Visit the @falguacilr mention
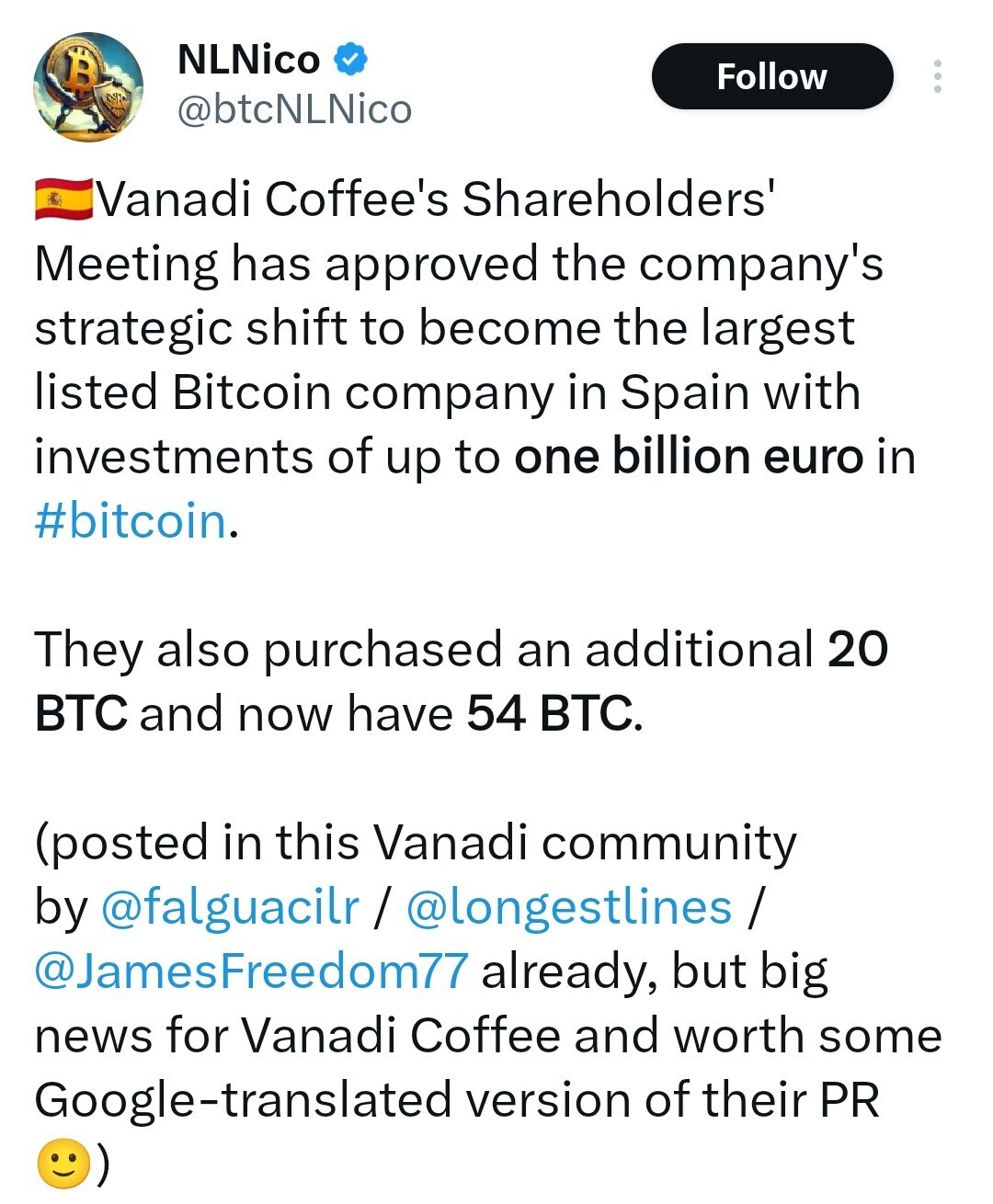The image size is (993, 1204). (x=230, y=907)
